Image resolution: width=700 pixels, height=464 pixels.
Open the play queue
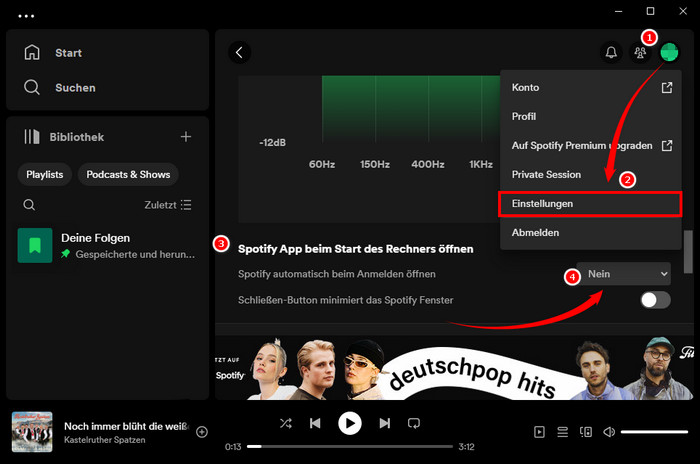(x=562, y=432)
